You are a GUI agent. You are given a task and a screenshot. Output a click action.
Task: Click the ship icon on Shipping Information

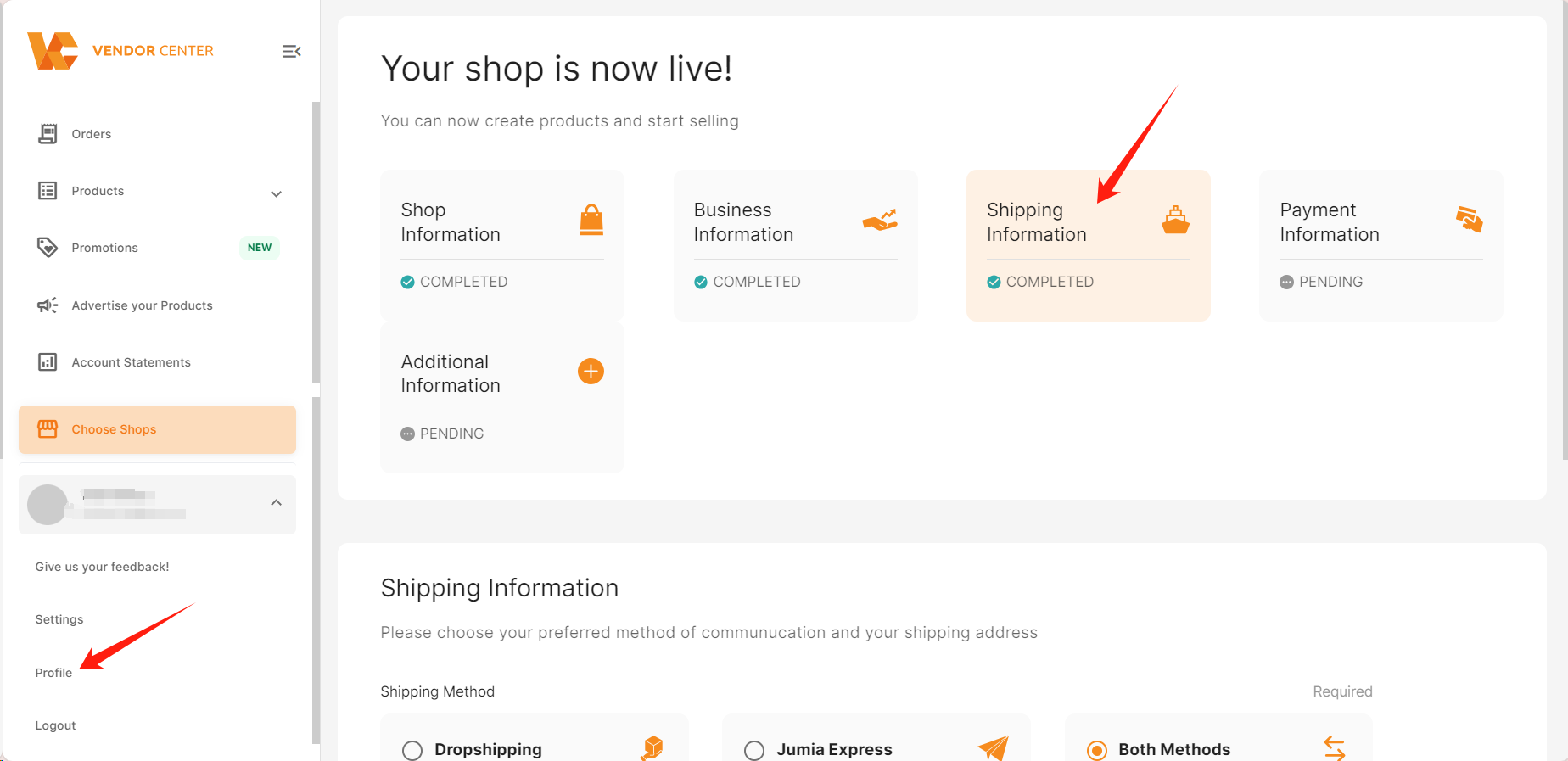tap(1175, 221)
